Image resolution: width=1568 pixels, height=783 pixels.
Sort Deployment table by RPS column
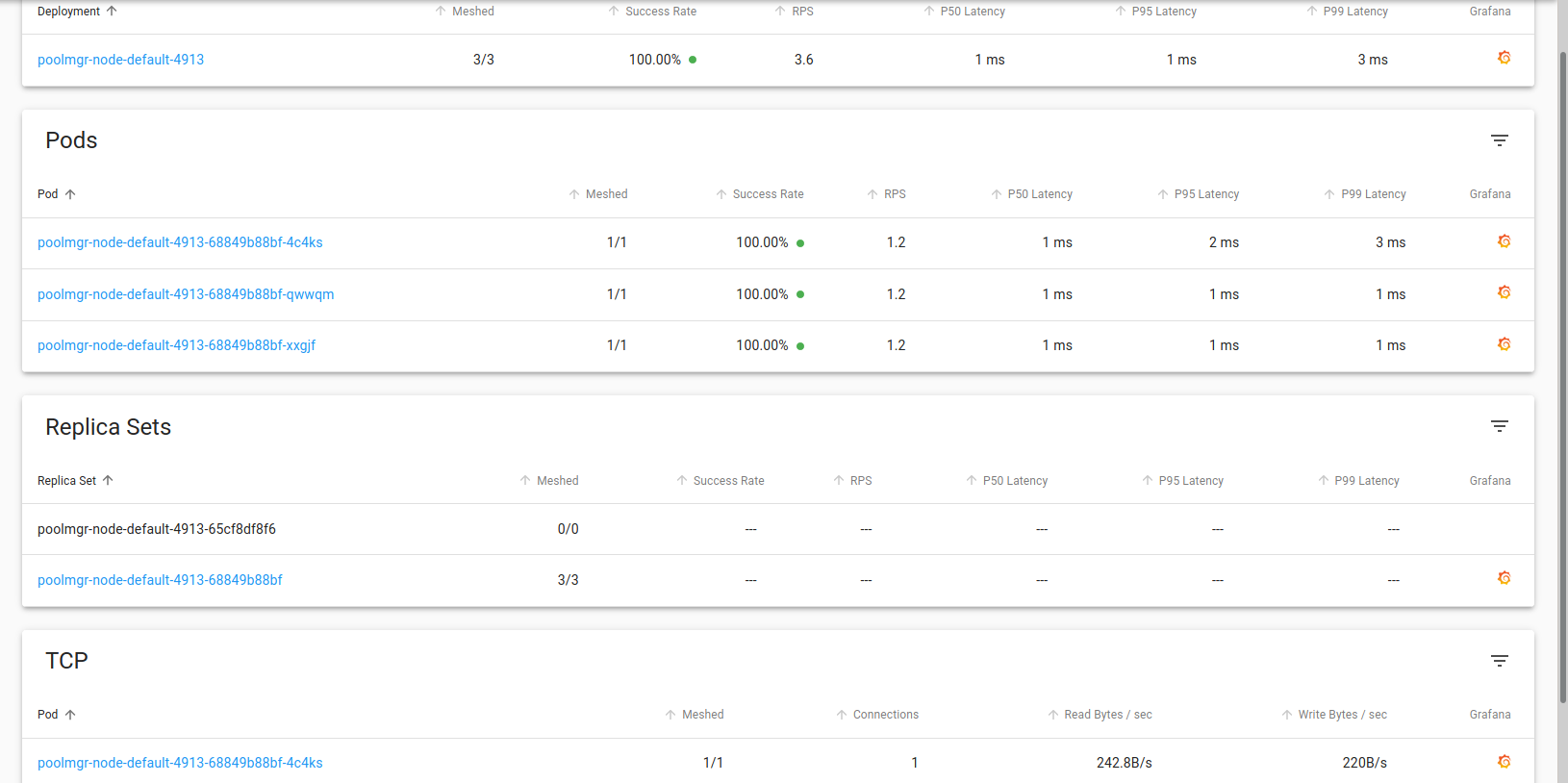[x=802, y=12]
